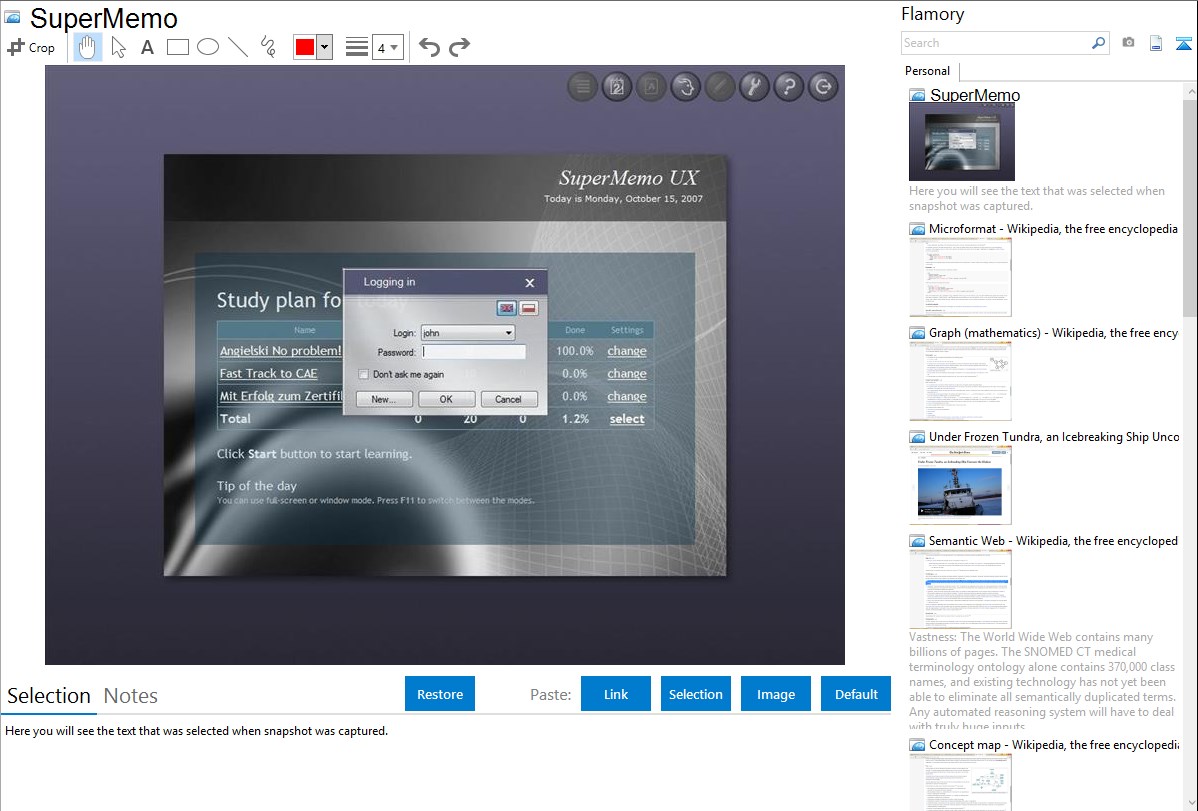Open the SuperMemo snapshot thumbnail

pyautogui.click(x=962, y=141)
